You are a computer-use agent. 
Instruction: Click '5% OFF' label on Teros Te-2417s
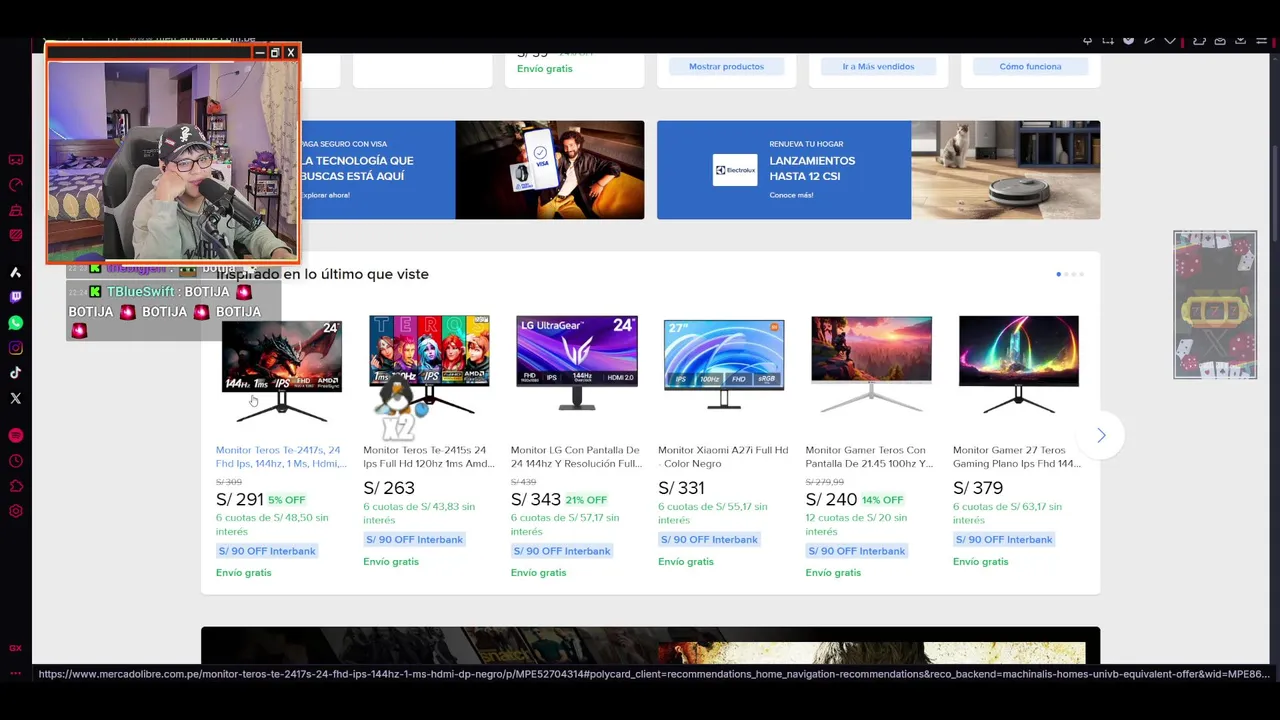coord(287,500)
